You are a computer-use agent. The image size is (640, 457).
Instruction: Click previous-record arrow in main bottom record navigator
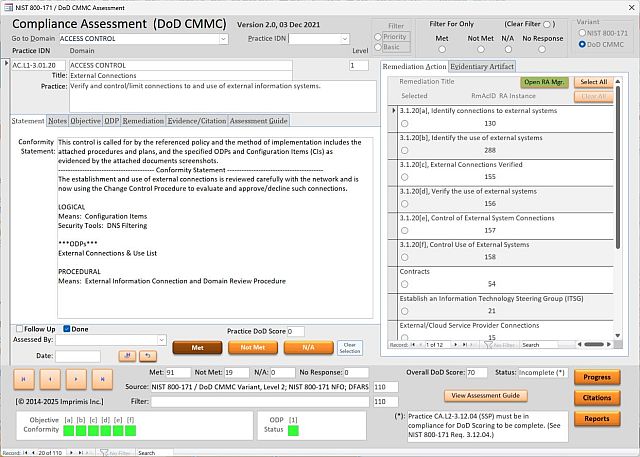pyautogui.click(x=33, y=453)
